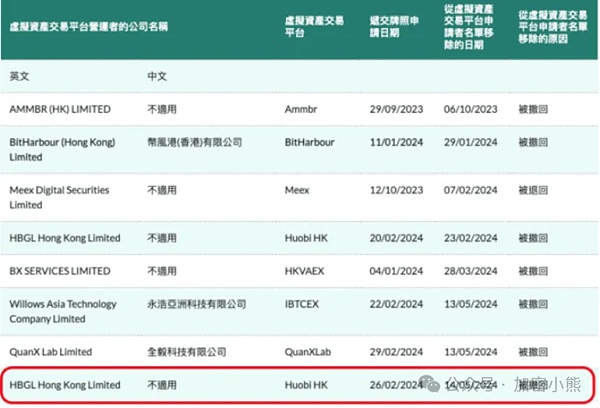Click 13/05/2024 in the QuanXLab row
This screenshot has height=408, width=600.
[471, 352]
